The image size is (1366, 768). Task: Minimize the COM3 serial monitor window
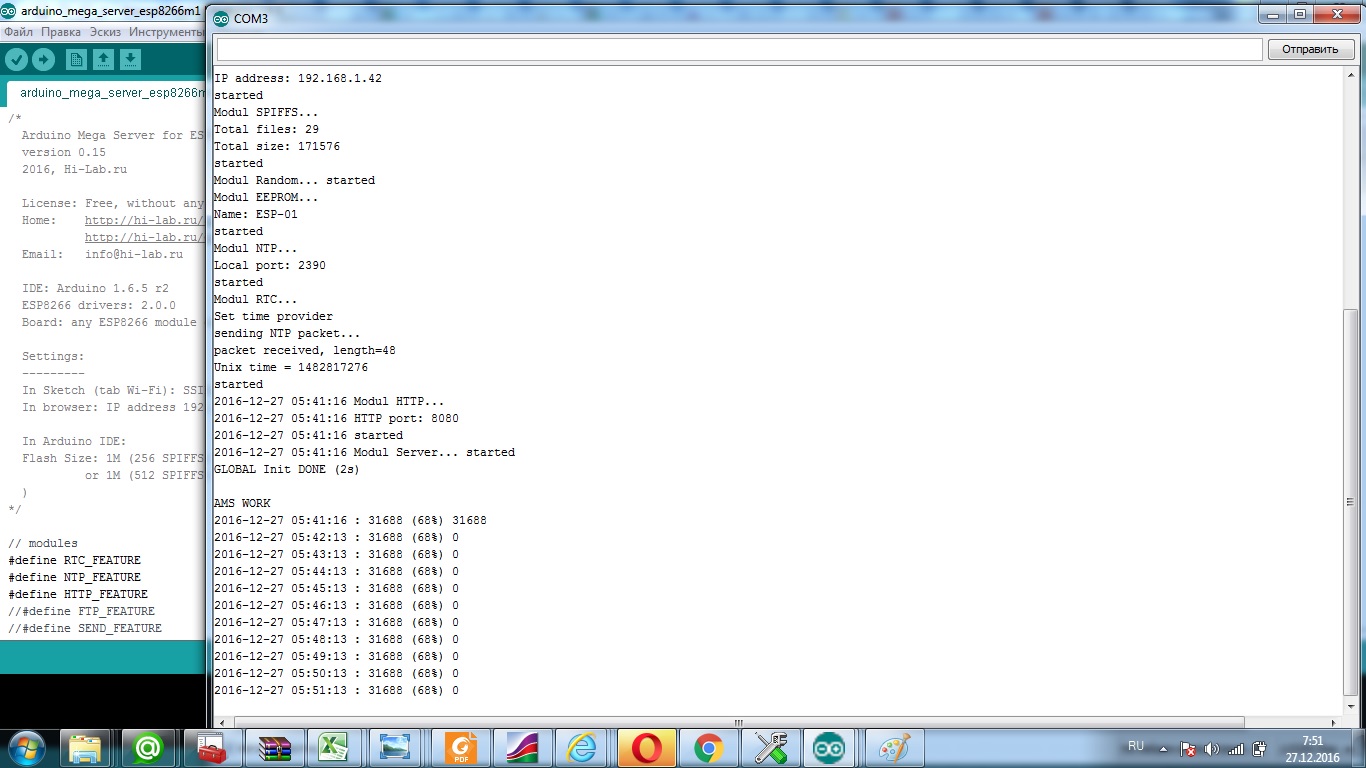(1273, 15)
